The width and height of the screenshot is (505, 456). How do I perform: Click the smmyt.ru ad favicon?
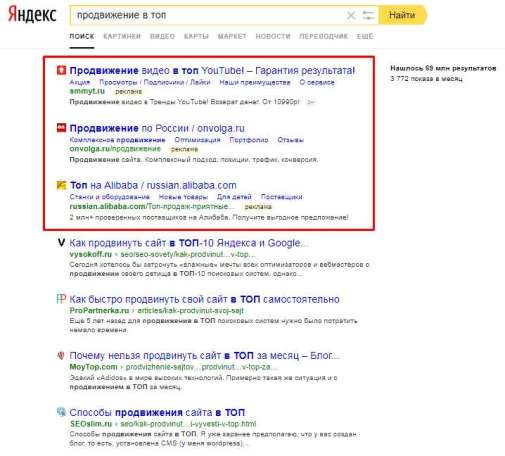(61, 70)
